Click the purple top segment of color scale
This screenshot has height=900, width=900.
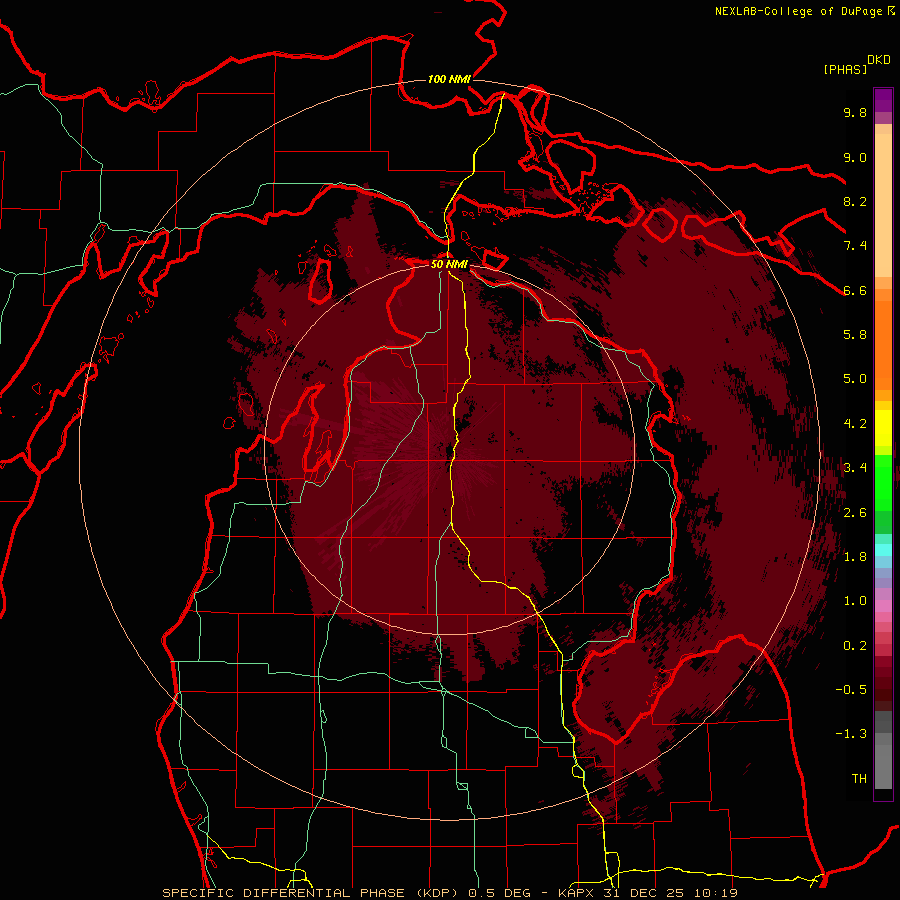[x=883, y=100]
